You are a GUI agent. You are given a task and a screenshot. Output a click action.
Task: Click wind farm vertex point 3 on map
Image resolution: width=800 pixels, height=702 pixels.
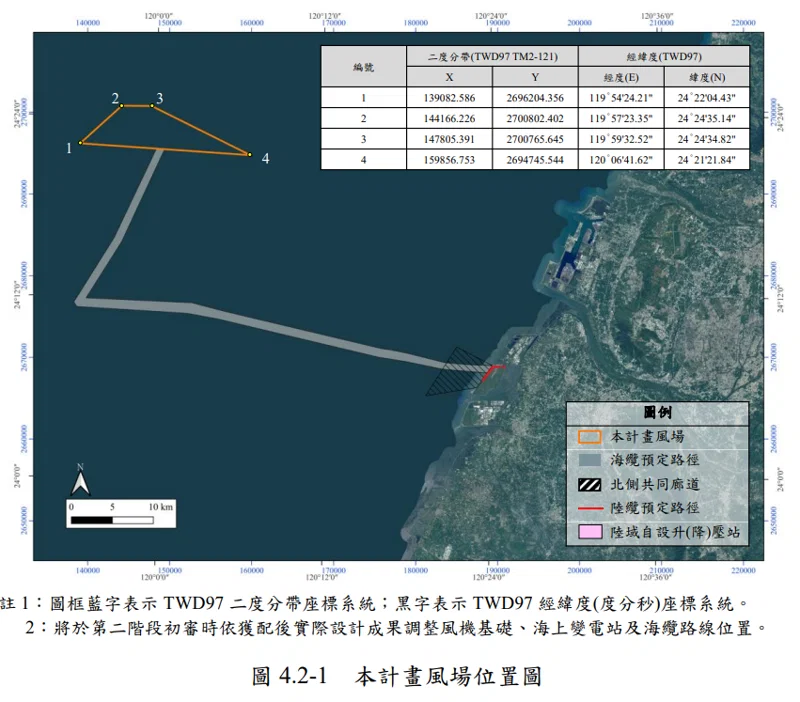point(152,106)
